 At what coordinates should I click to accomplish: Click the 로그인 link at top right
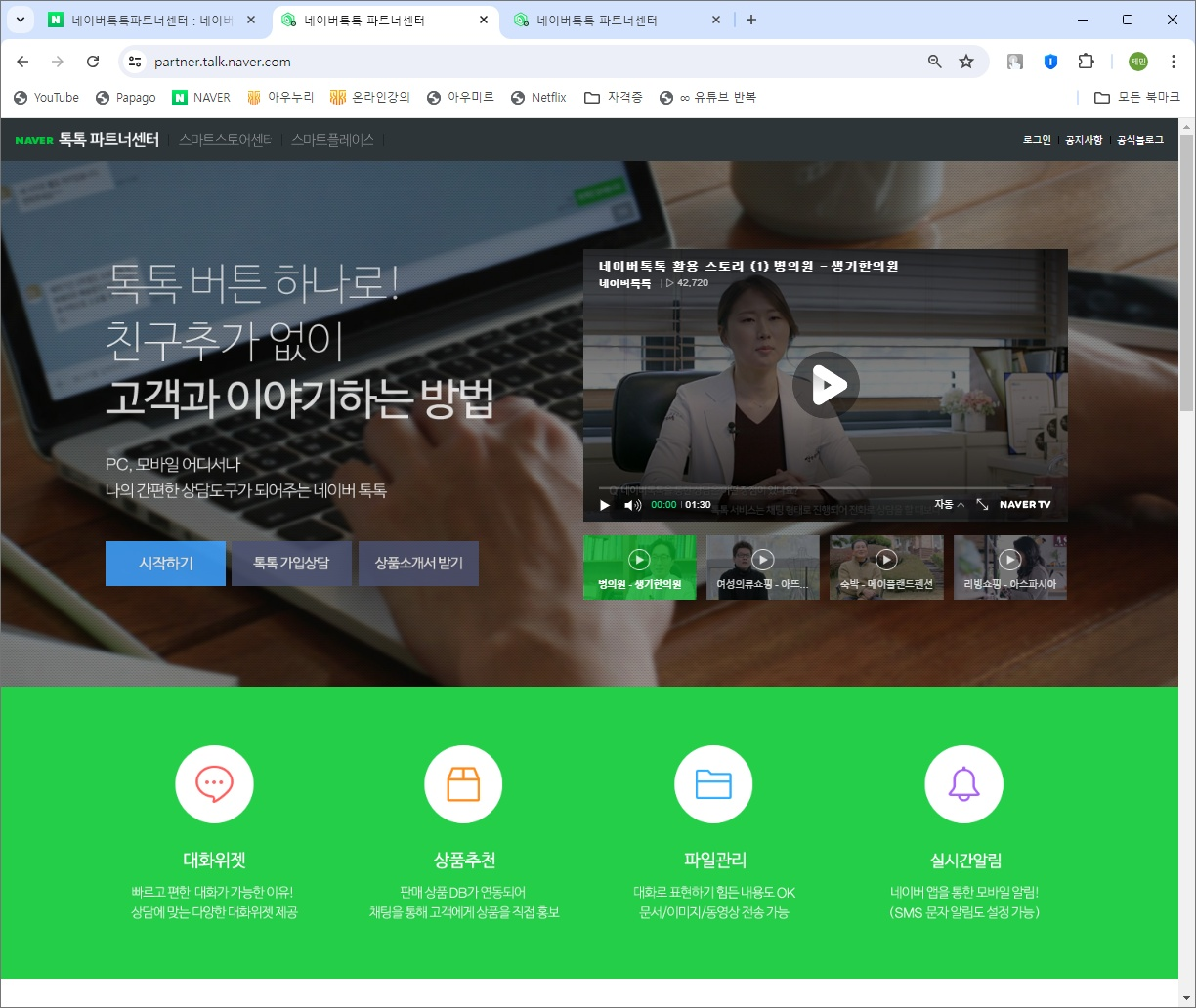pyautogui.click(x=1037, y=139)
